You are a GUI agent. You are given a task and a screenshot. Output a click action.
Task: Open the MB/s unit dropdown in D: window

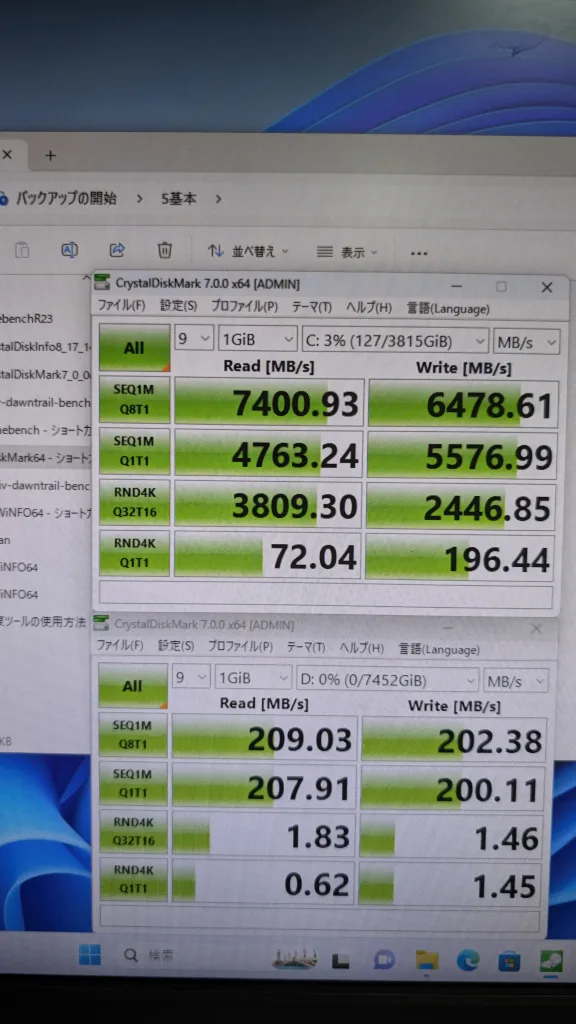pyautogui.click(x=516, y=682)
